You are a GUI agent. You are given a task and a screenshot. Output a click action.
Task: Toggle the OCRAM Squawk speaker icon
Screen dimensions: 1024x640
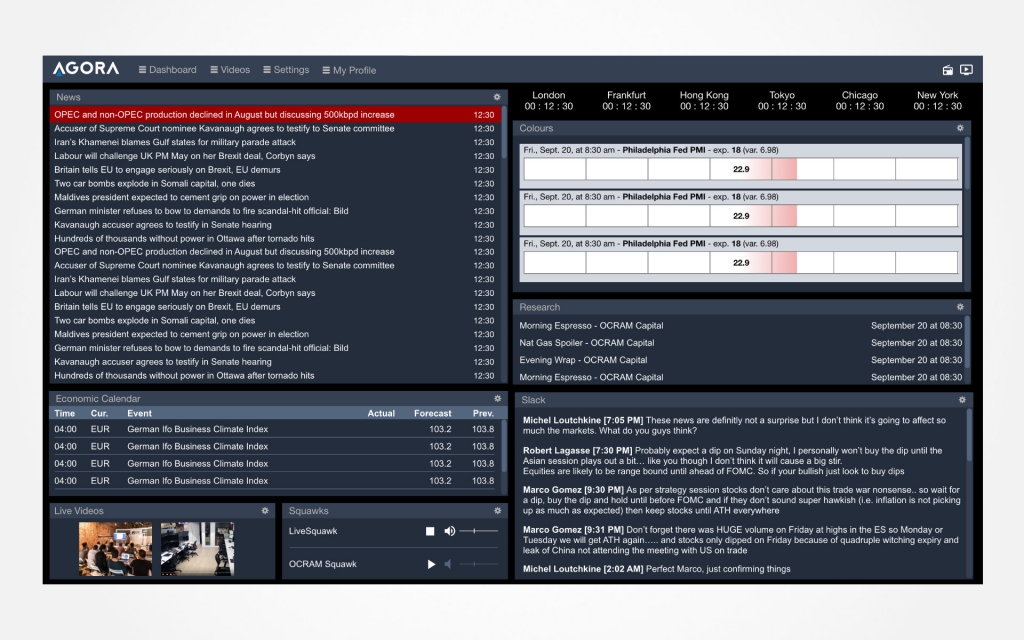coord(448,564)
